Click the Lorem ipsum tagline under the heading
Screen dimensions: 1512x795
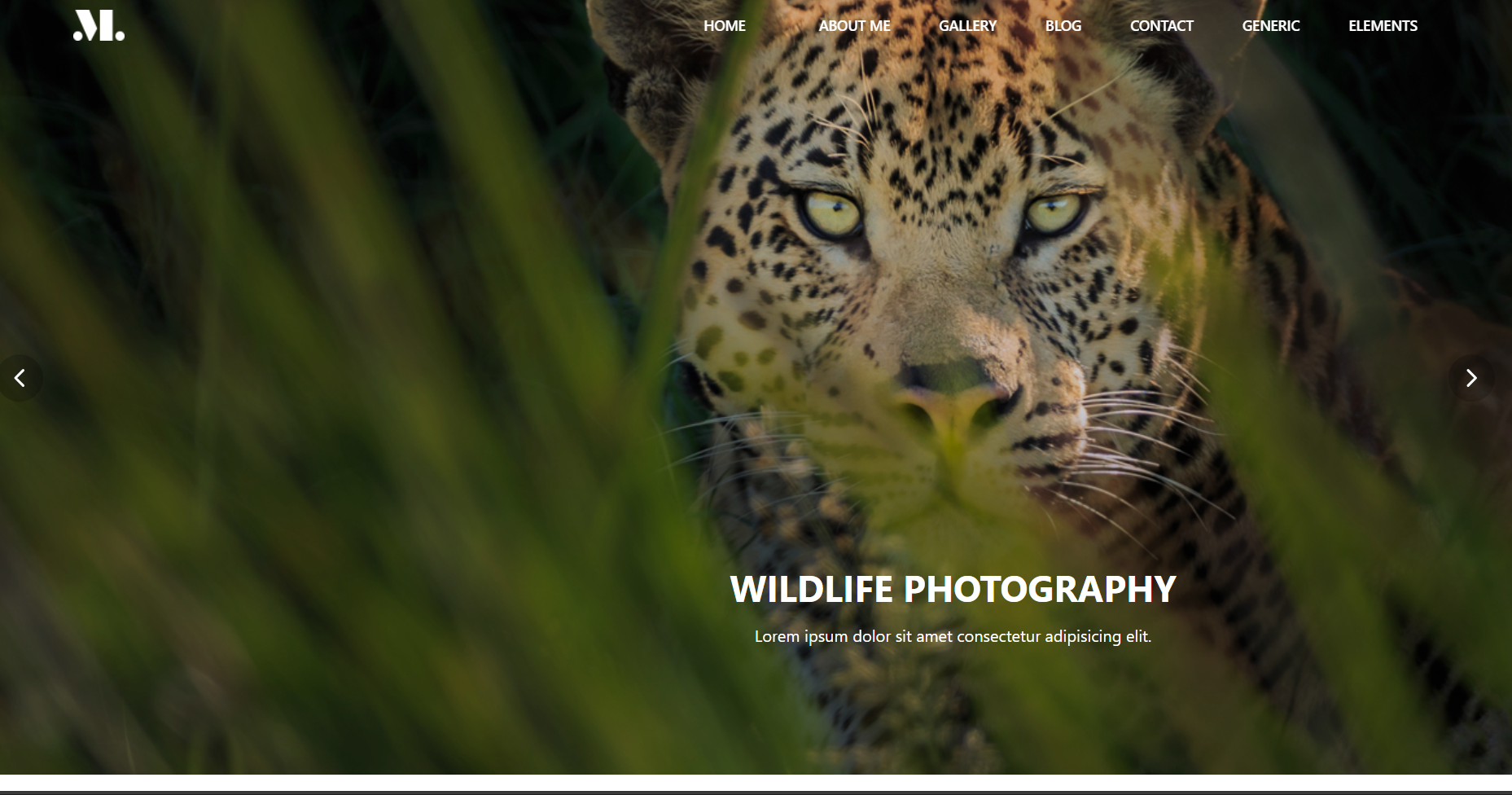point(953,637)
